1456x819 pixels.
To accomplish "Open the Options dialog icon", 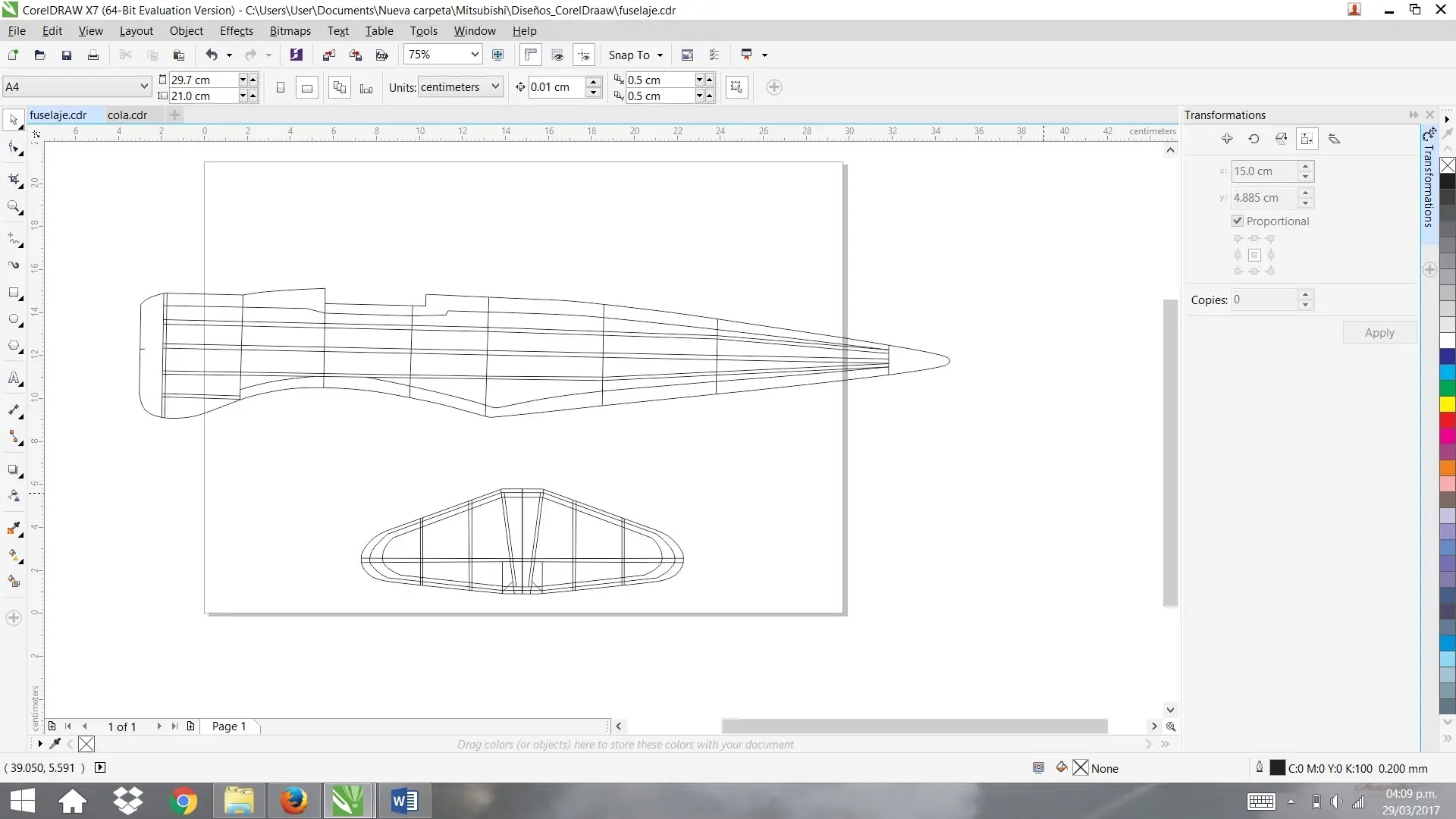I will [x=714, y=55].
